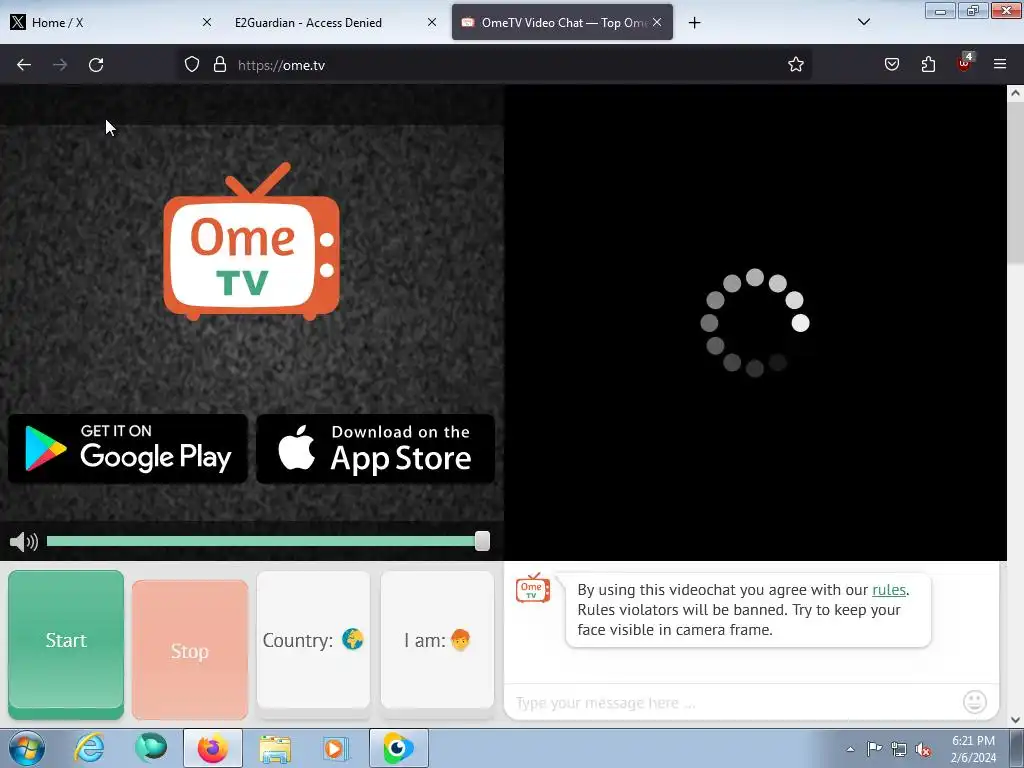The image size is (1024, 768).
Task: Expand the list all tabs chevron
Action: click(x=863, y=22)
